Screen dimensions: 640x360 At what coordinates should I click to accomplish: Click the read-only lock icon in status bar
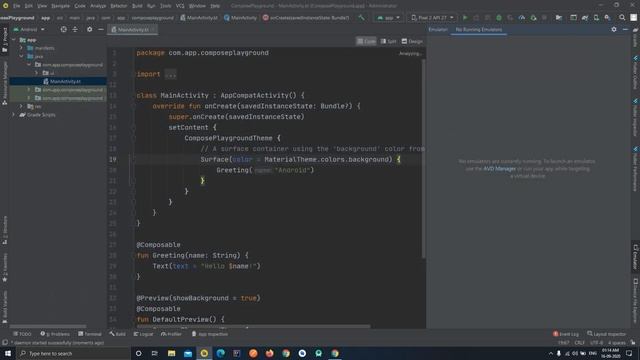(x=632, y=343)
